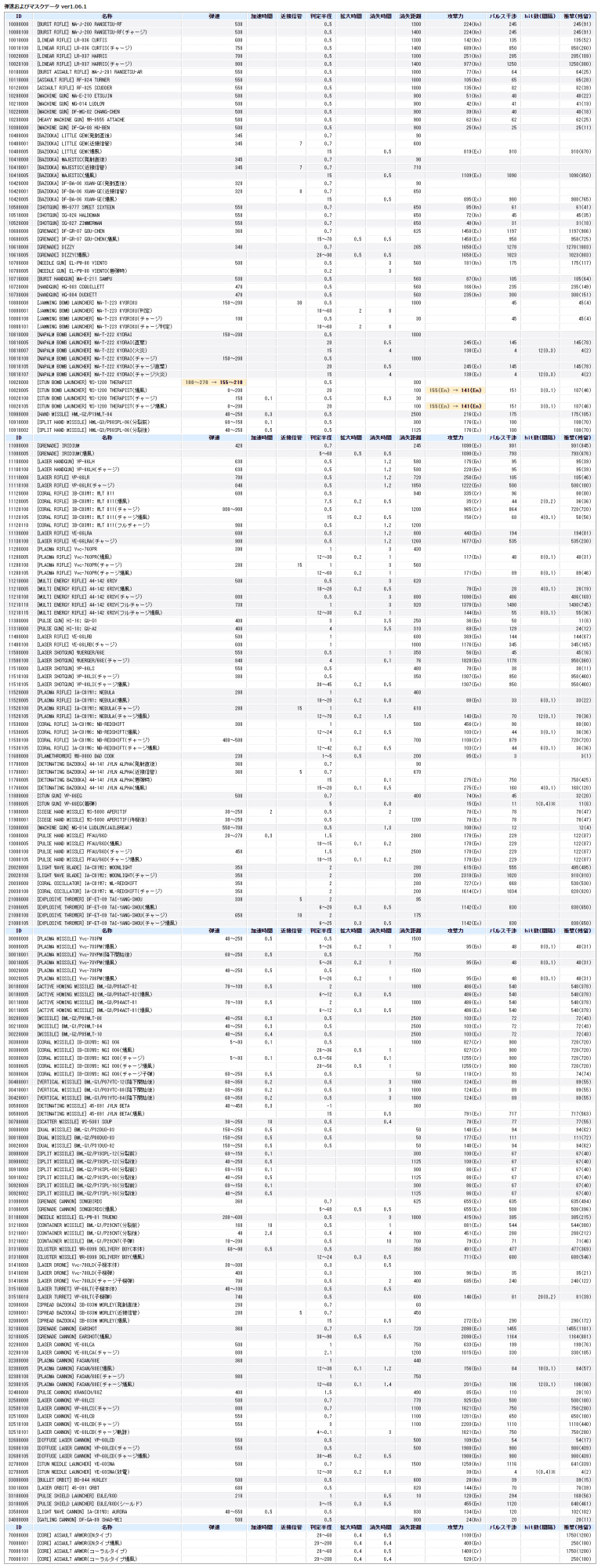Select the BO-044 HUXLEY bullet orbit row

pyautogui.click(x=300, y=1479)
